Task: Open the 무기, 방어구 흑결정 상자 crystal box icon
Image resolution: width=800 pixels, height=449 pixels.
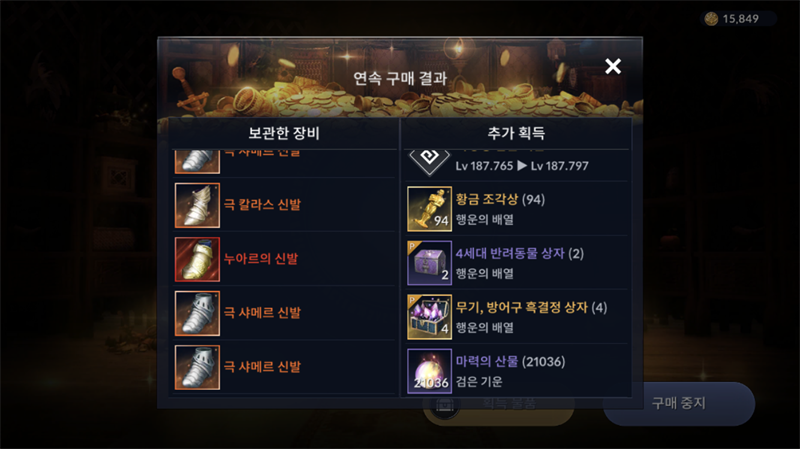Action: pyautogui.click(x=430, y=317)
